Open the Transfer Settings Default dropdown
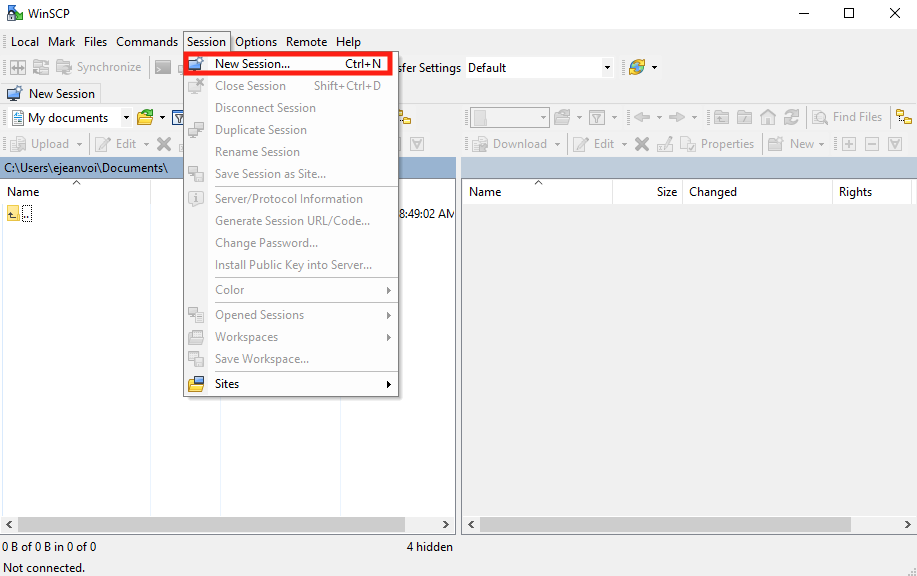 pos(606,68)
